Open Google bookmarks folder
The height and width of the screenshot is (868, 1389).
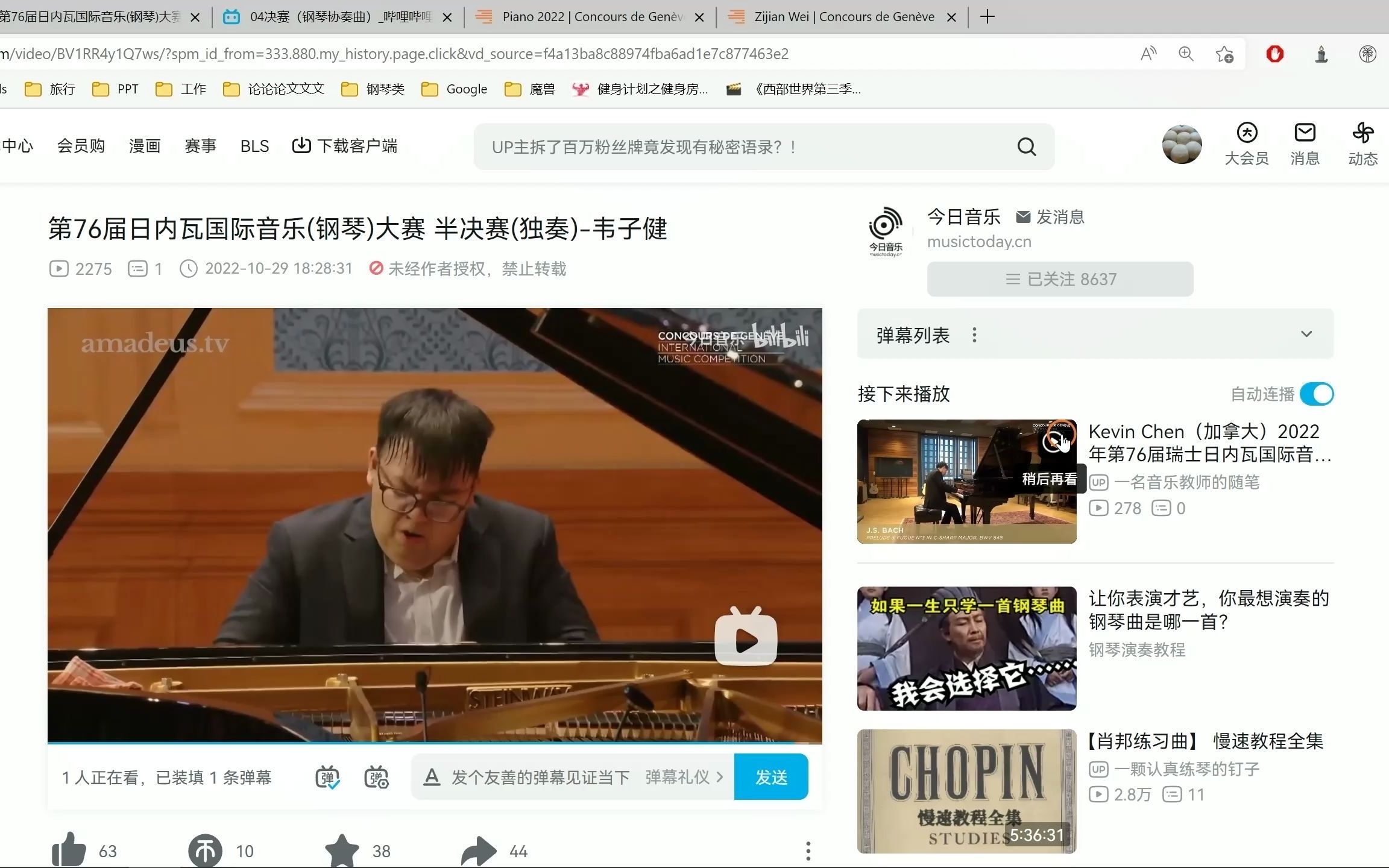coord(454,89)
